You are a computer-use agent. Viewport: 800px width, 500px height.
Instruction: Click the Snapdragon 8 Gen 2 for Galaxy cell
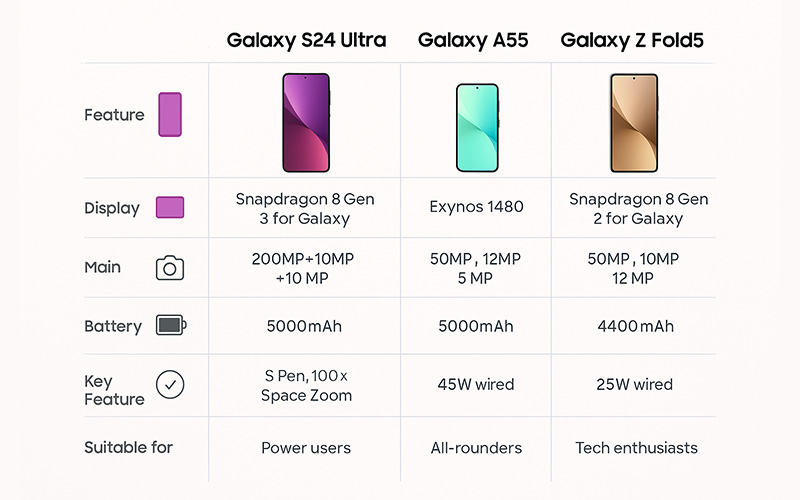coord(638,209)
